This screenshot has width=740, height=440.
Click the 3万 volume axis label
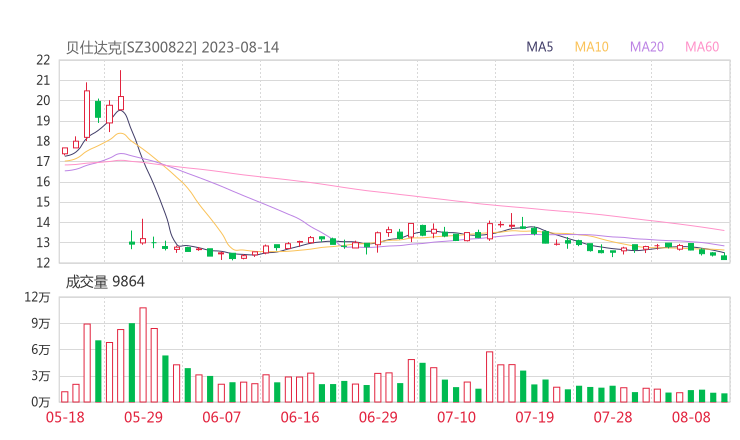41,376
